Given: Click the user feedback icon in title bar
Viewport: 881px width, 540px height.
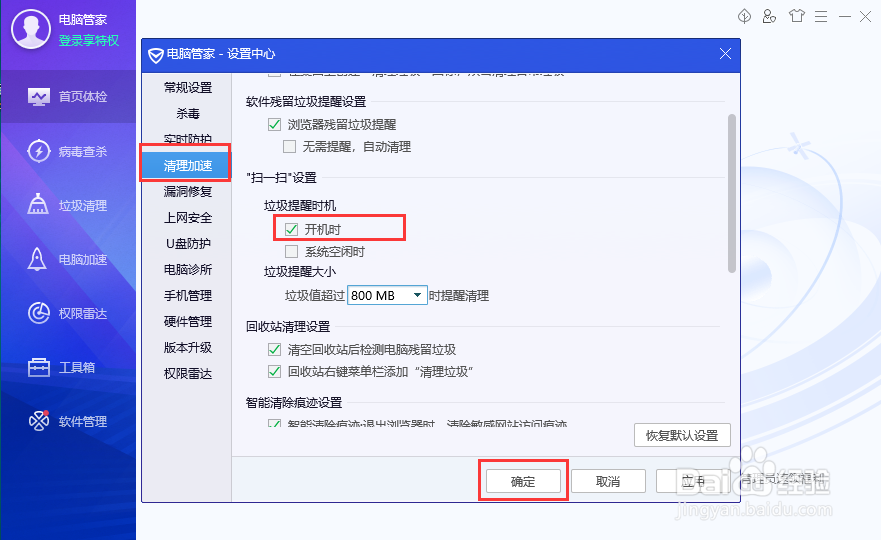Looking at the screenshot, I should 769,16.
